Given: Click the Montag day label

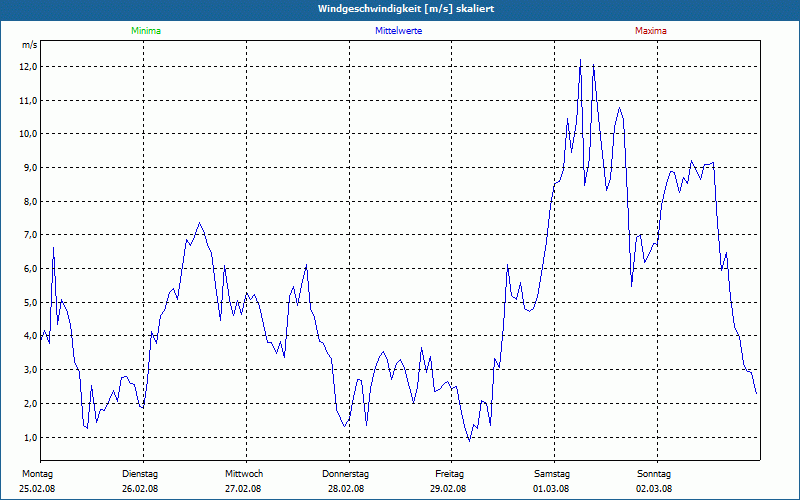Looking at the screenshot, I should pos(37,474).
